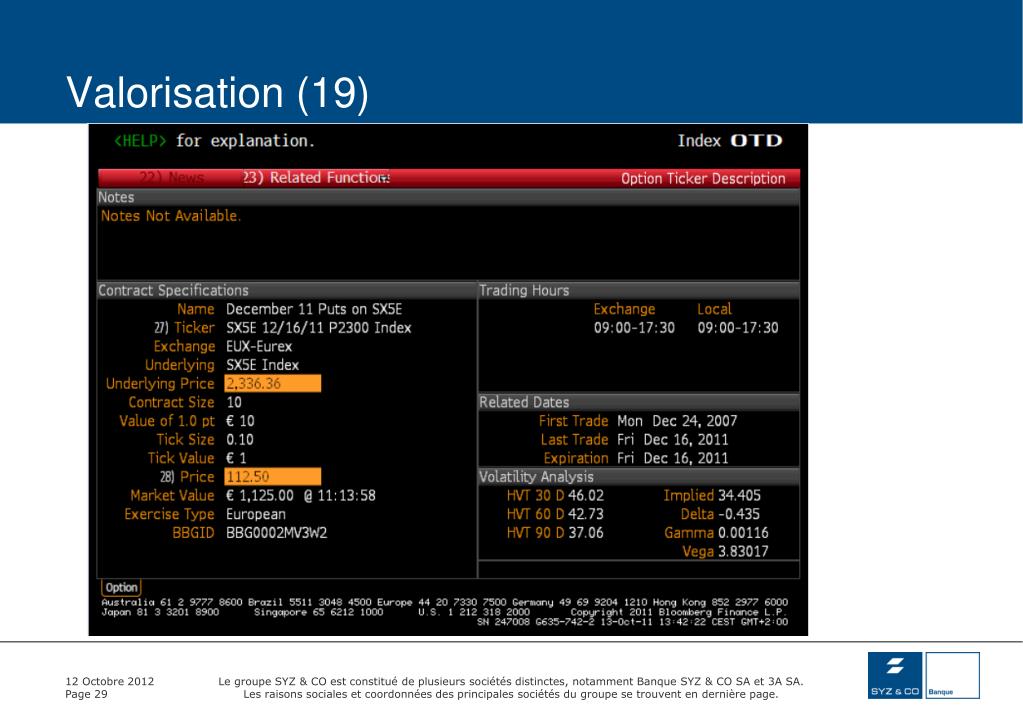
Task: Click the date '12 Octobre 2012'
Action: coord(110,681)
